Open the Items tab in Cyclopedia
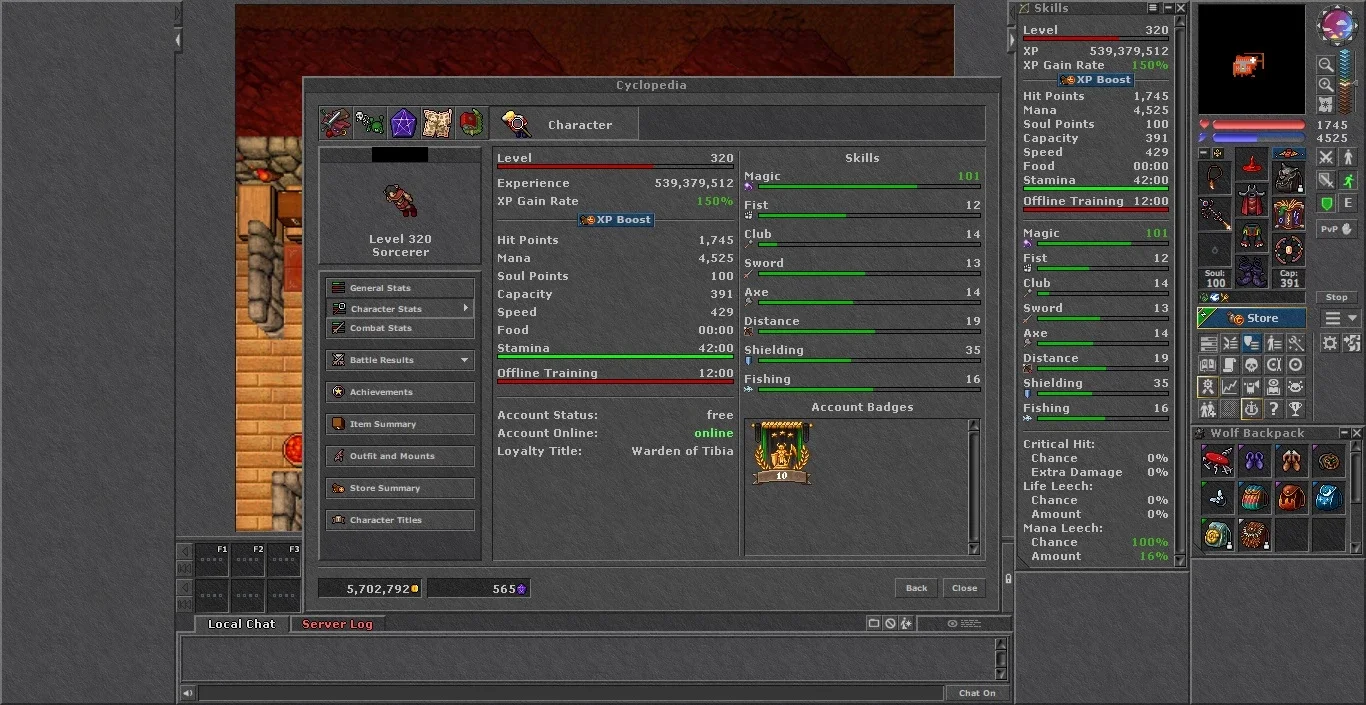This screenshot has height=705, width=1366. (336, 123)
